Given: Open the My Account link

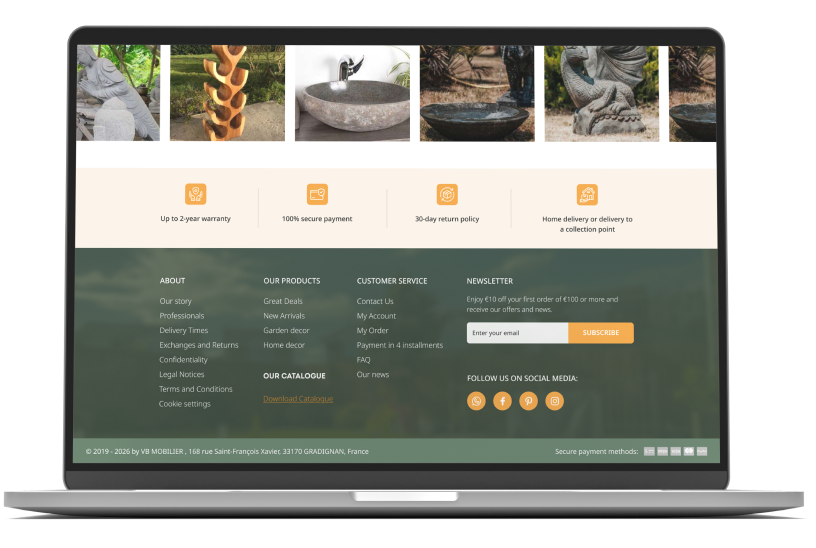Looking at the screenshot, I should (x=376, y=316).
